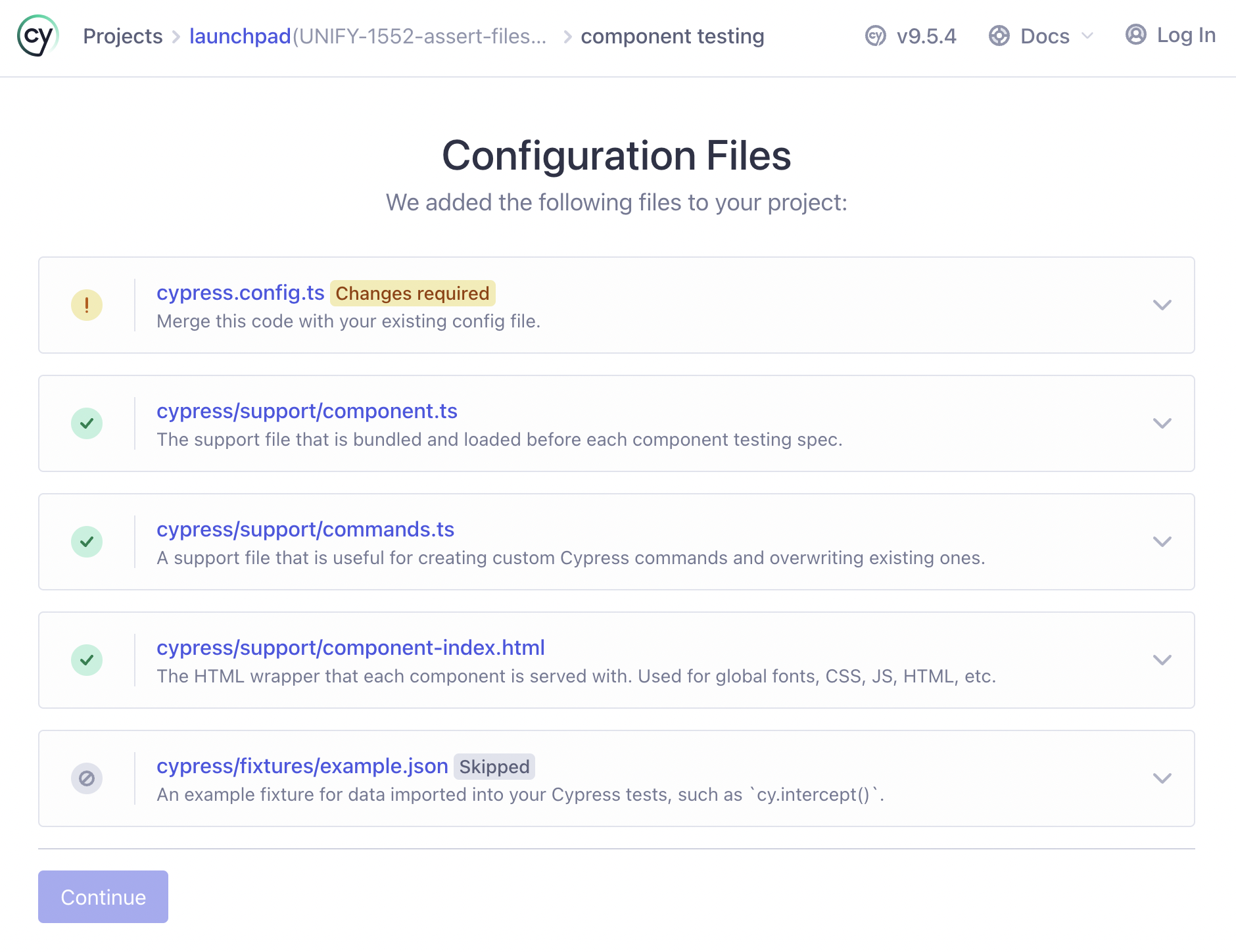Click the 'HTML wrapper that each component' description
Viewport: 1236px width, 952px height.
click(x=577, y=677)
